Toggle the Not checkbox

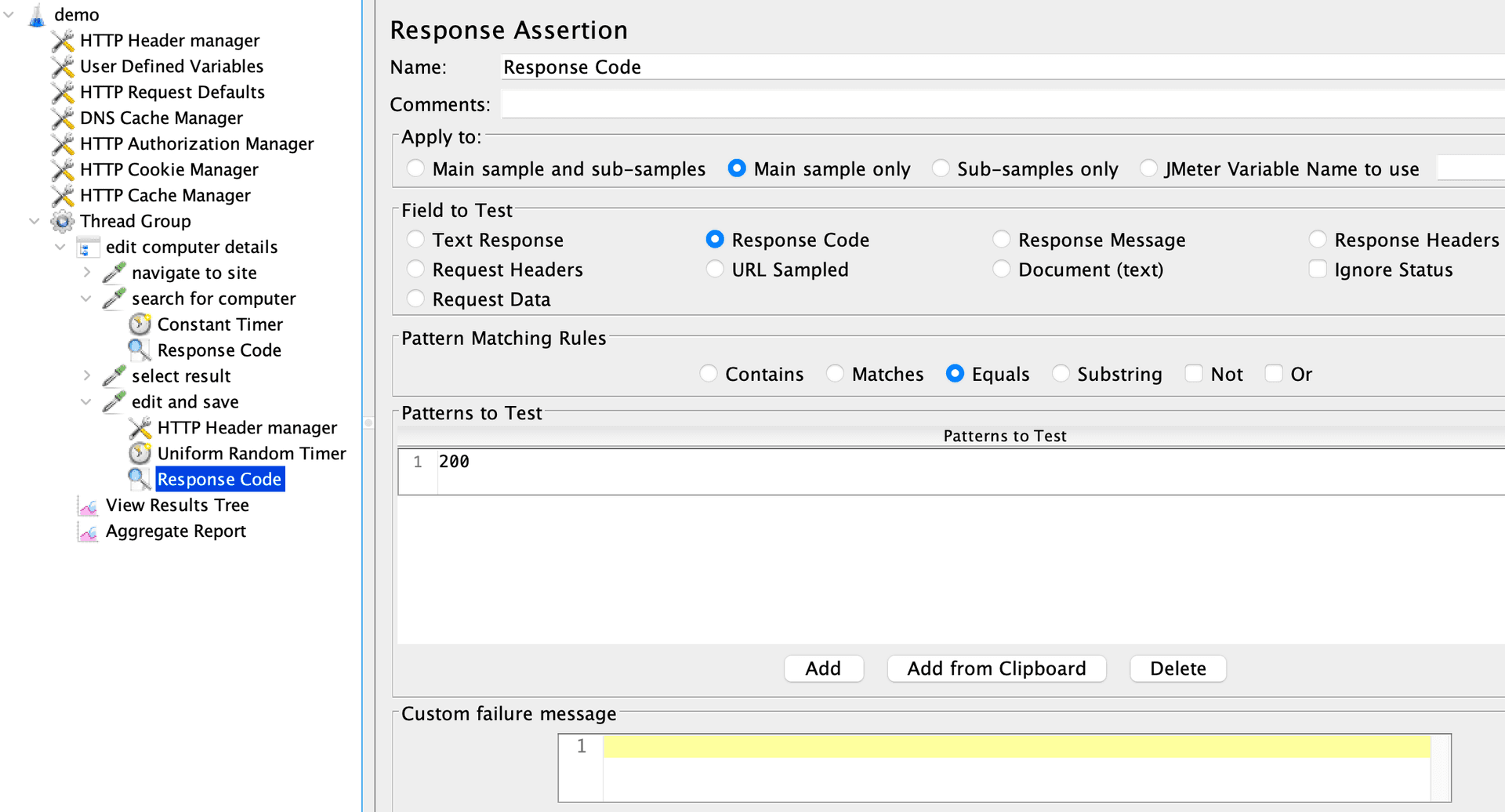coord(1194,373)
